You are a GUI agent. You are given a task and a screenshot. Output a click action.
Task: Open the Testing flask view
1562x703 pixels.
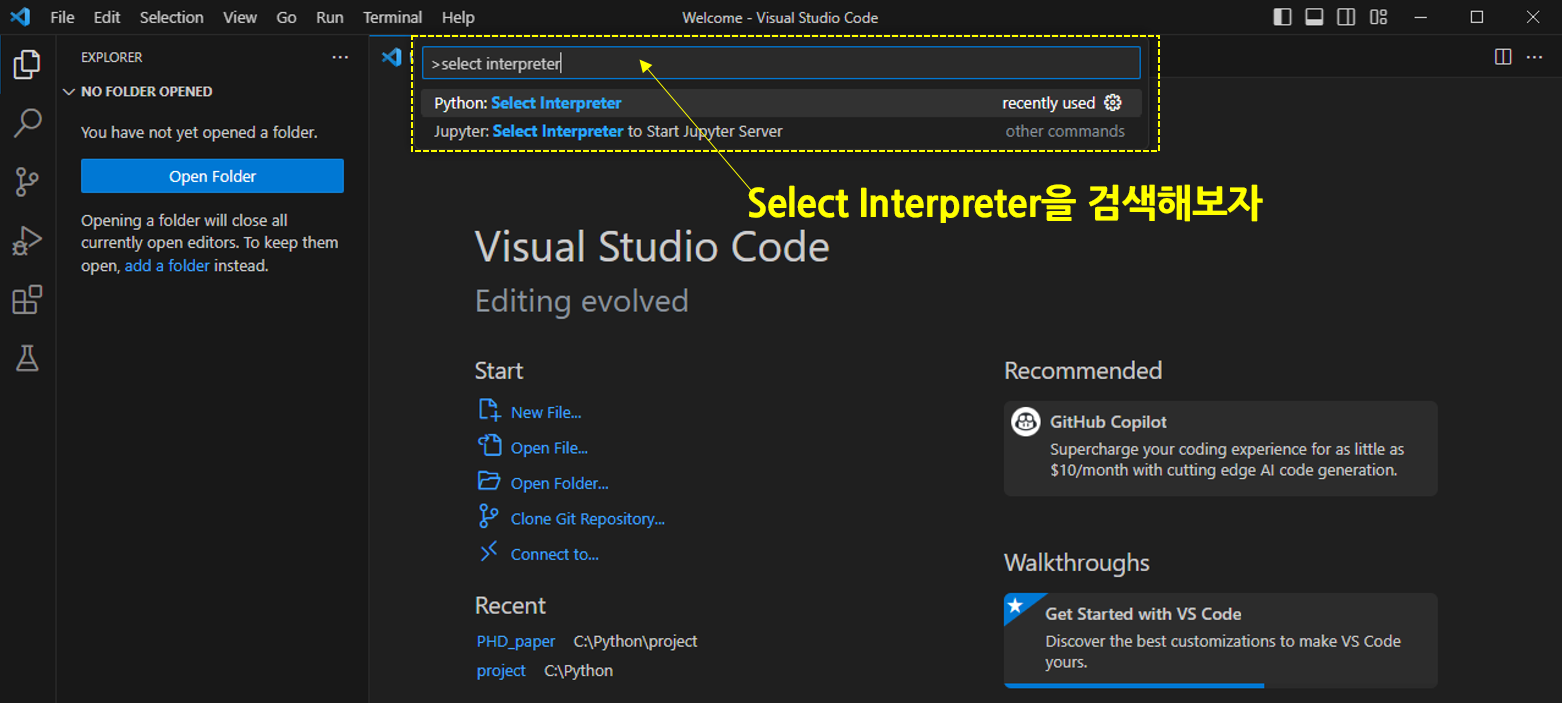click(27, 358)
